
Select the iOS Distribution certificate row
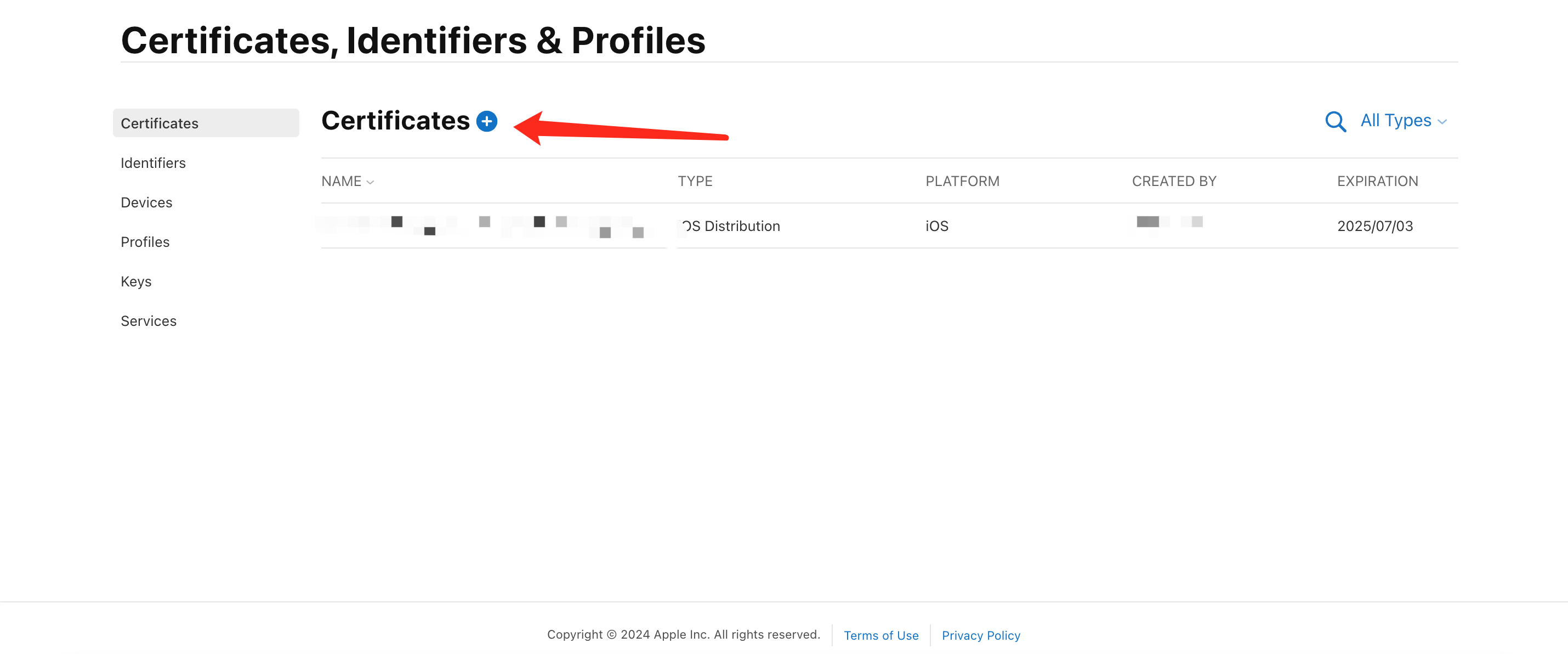[x=889, y=226]
